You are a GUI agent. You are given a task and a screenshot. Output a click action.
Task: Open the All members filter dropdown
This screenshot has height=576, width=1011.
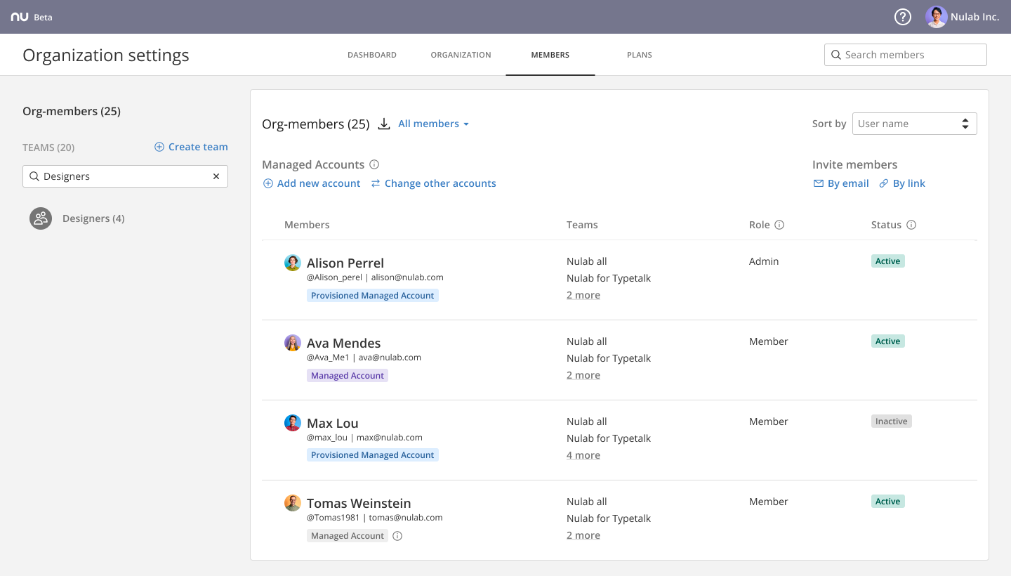click(x=433, y=124)
